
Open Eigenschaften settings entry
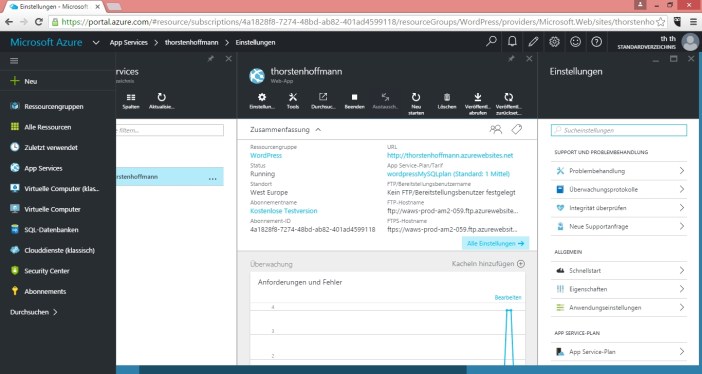(620, 289)
